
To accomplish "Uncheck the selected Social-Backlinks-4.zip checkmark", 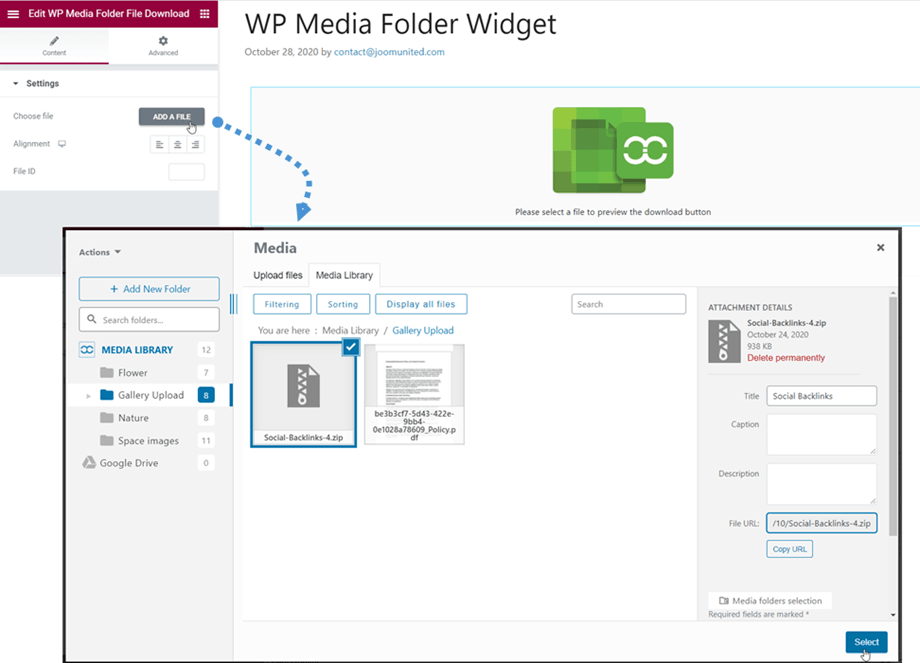I will click(x=350, y=346).
